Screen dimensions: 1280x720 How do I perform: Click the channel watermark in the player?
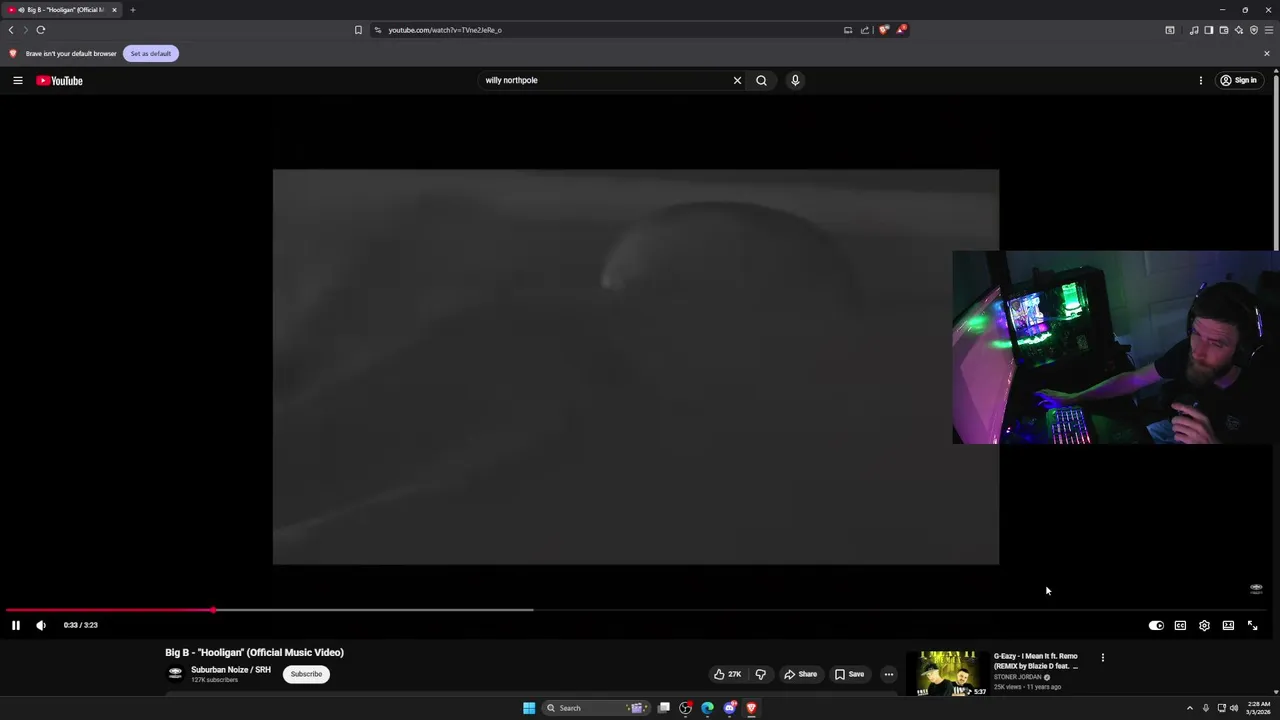click(x=1256, y=589)
